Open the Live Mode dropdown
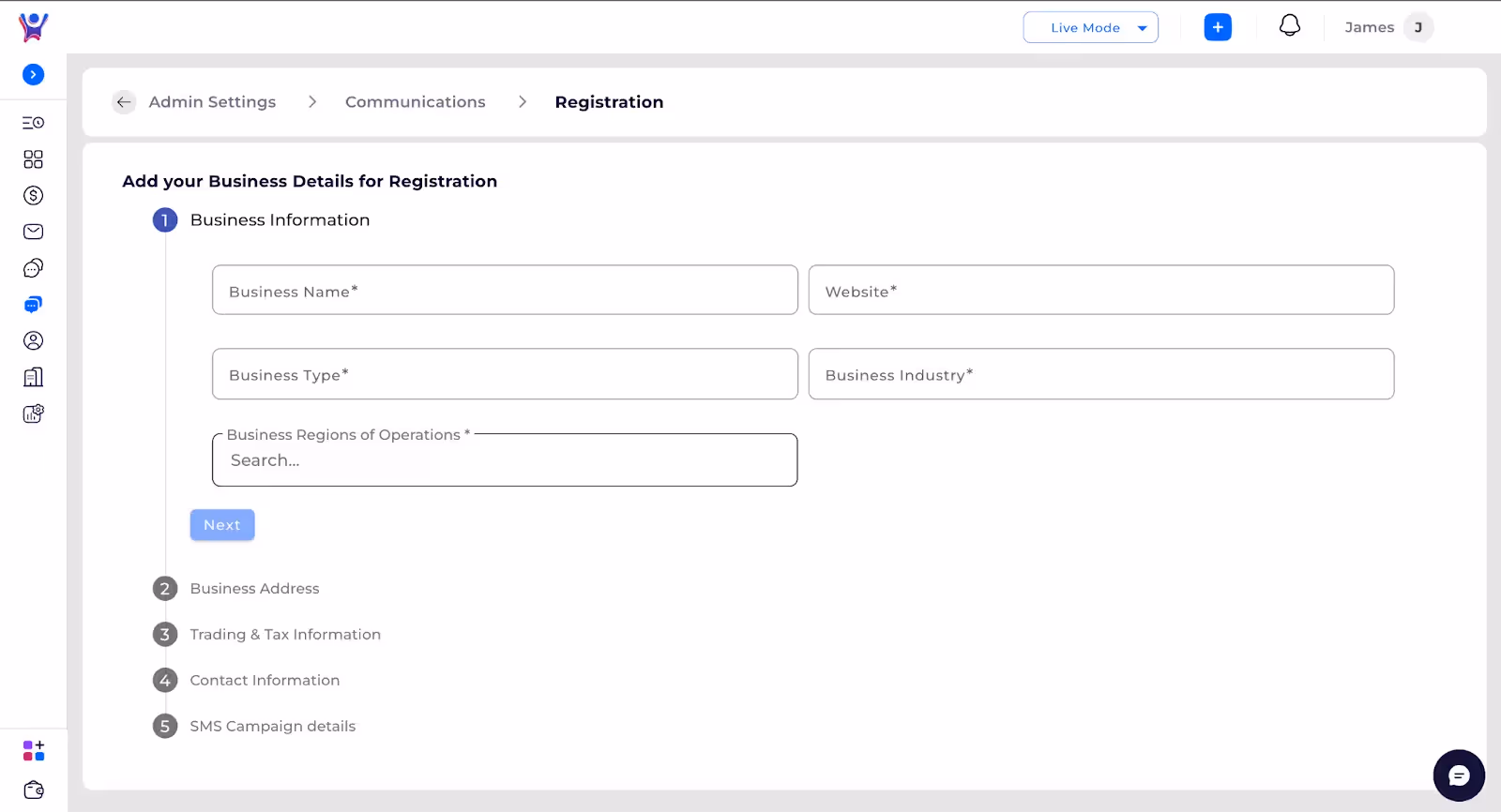The image size is (1501, 812). pos(1090,27)
